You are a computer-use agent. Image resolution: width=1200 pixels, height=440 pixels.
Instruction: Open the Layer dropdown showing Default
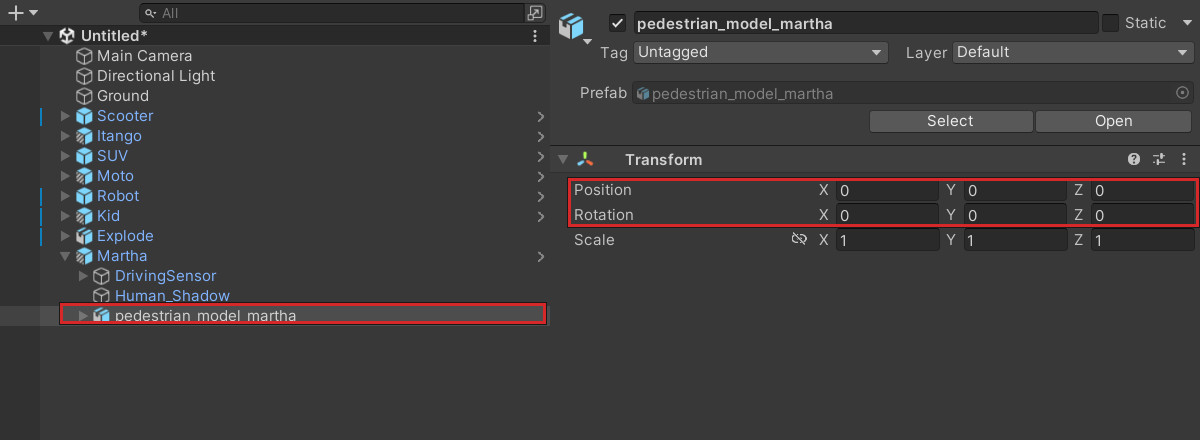[1073, 52]
